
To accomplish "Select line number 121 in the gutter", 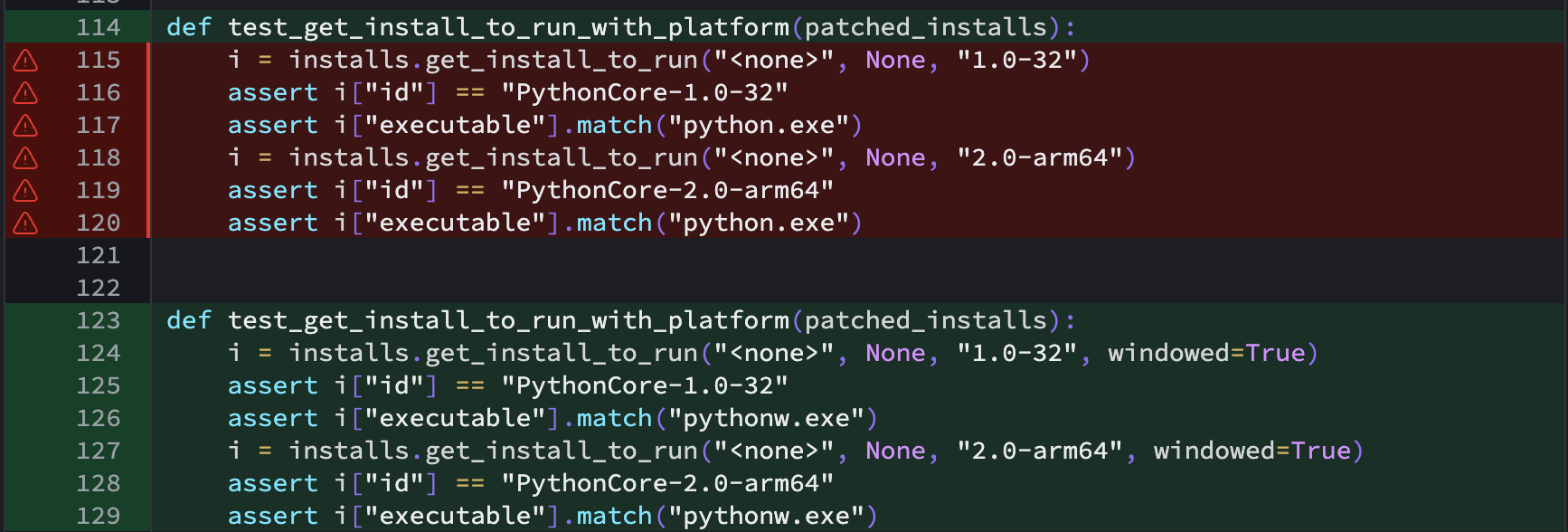I will click(x=99, y=255).
